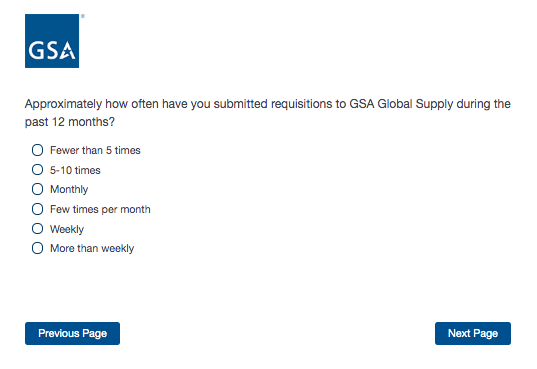Image resolution: width=537 pixels, height=369 pixels.
Task: Click the 'Fewer than 5 times' label text
Action: [95, 150]
